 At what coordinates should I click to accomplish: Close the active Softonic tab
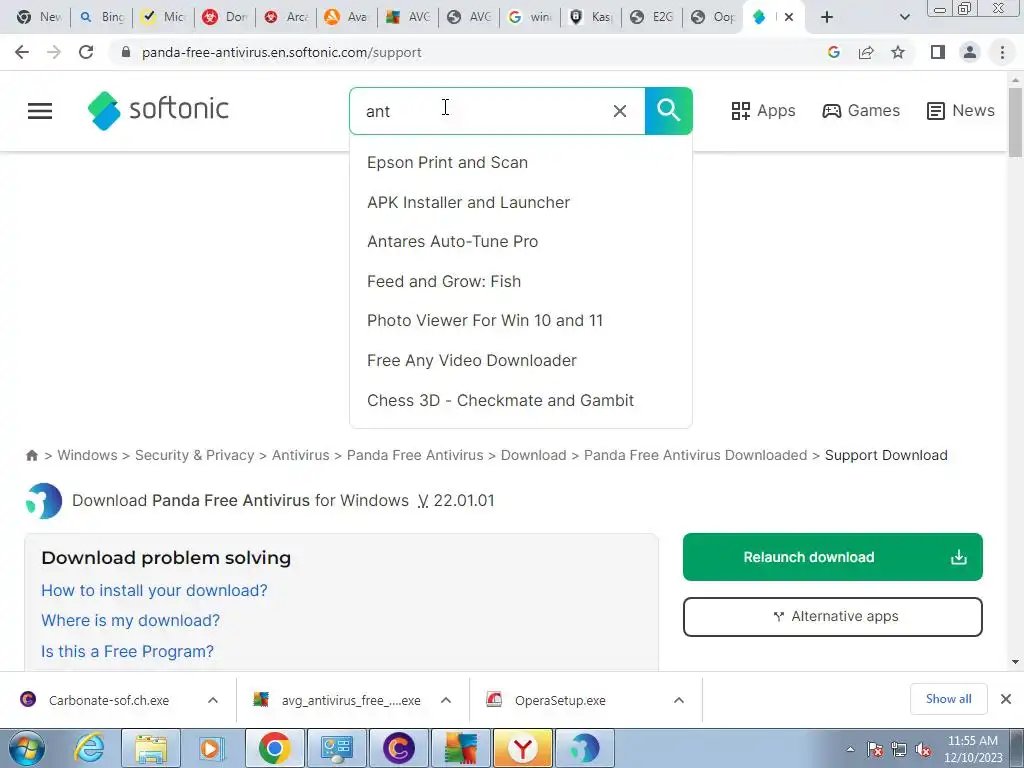(x=789, y=17)
